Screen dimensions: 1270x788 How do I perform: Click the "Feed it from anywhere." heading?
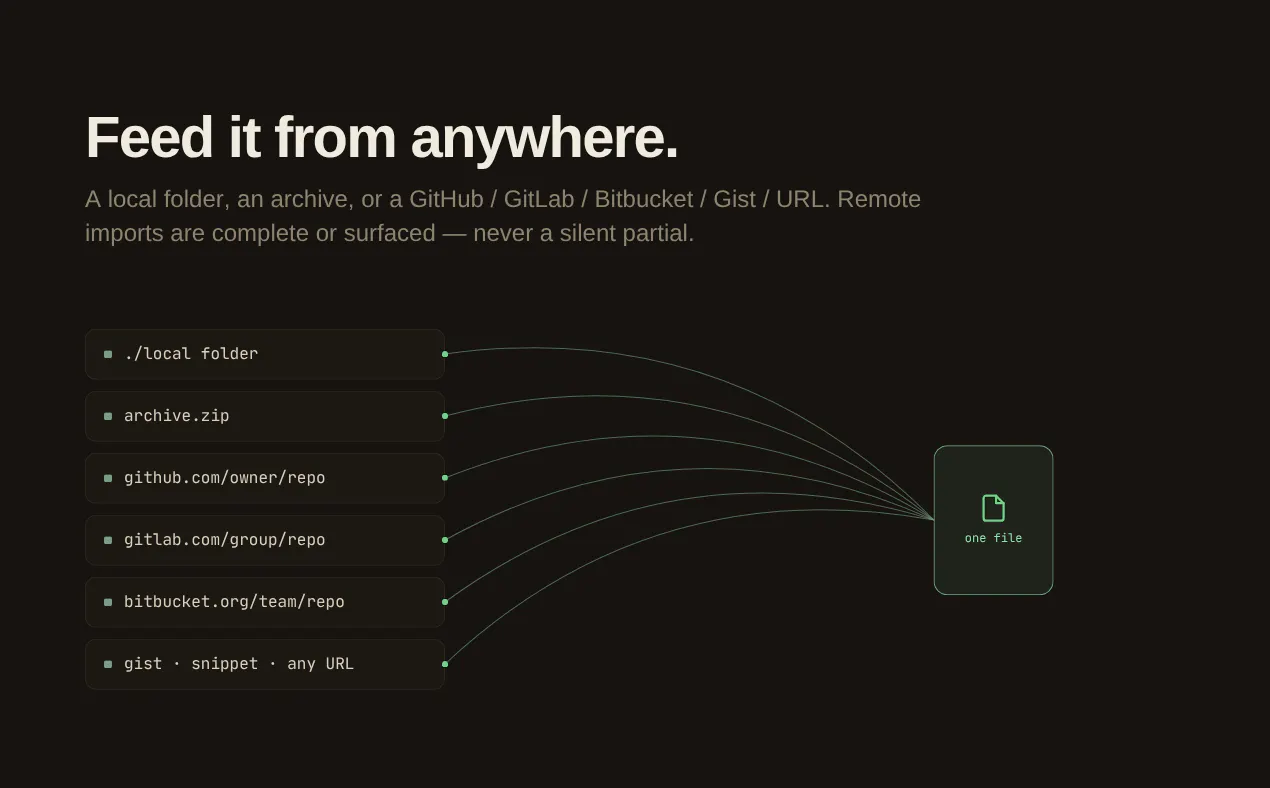(x=382, y=138)
